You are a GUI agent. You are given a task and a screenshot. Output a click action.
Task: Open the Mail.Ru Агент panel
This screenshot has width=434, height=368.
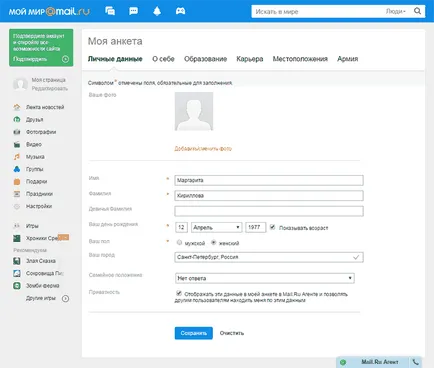click(380, 362)
